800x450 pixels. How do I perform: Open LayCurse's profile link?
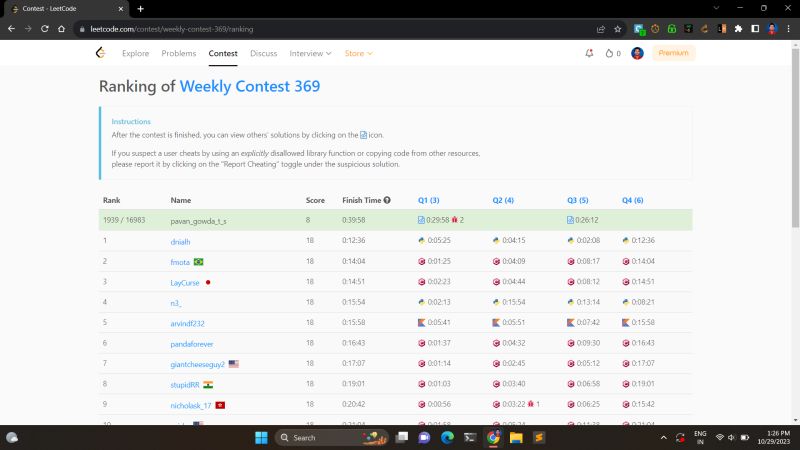point(185,283)
